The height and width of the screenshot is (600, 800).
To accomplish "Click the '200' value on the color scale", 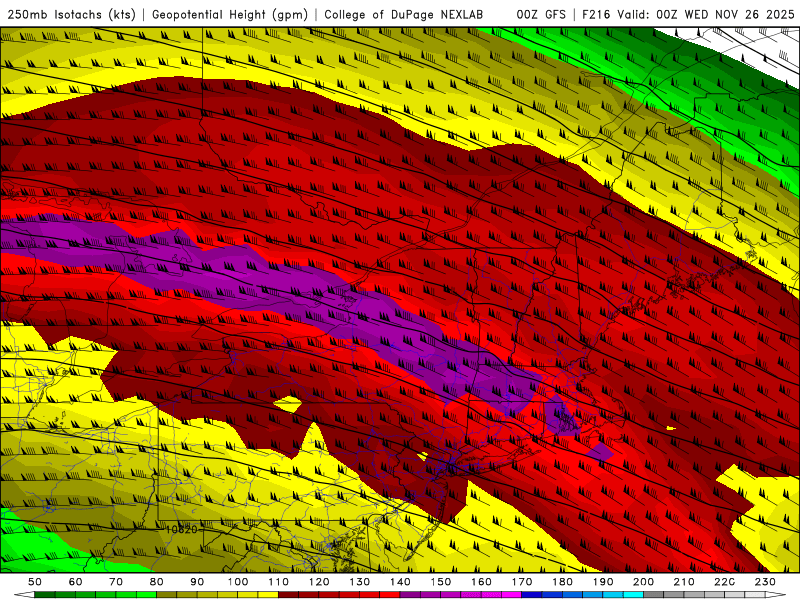I will click(x=643, y=582).
